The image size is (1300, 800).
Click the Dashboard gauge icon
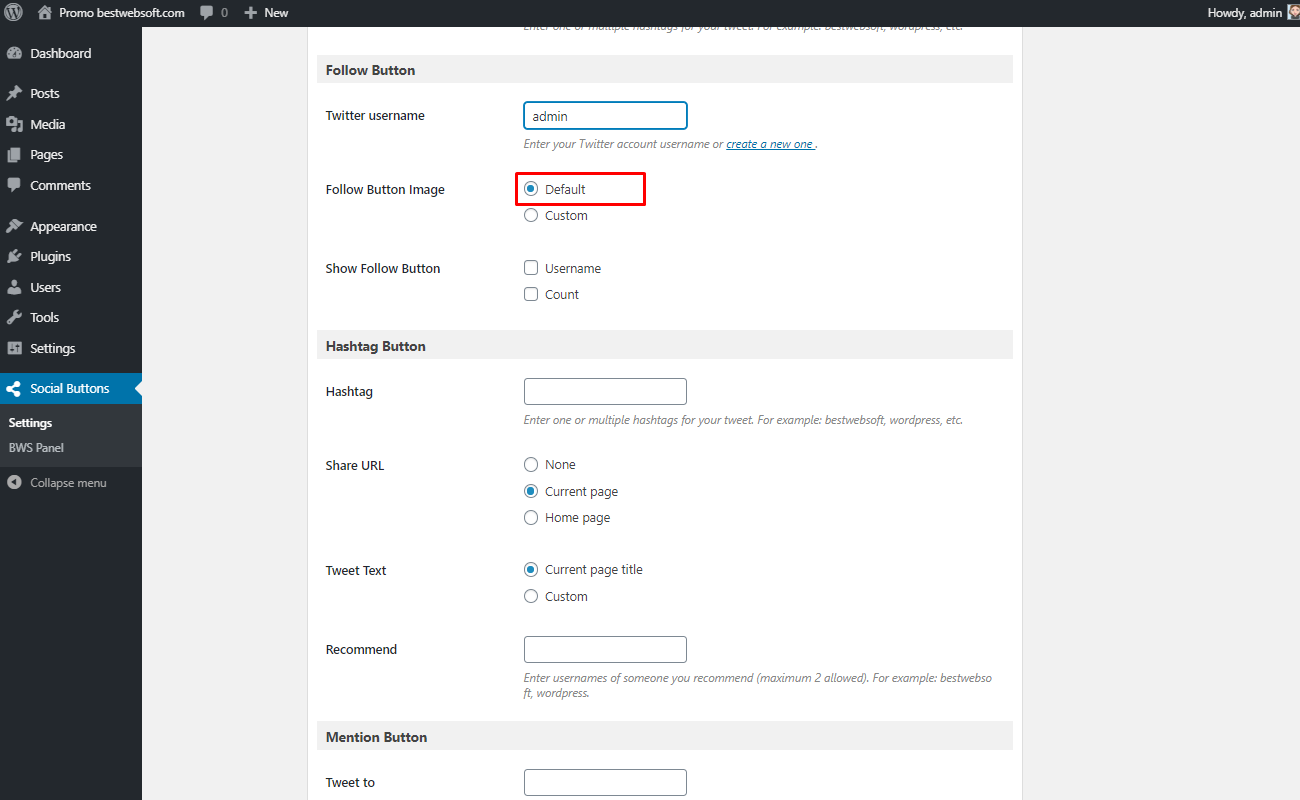click(14, 53)
